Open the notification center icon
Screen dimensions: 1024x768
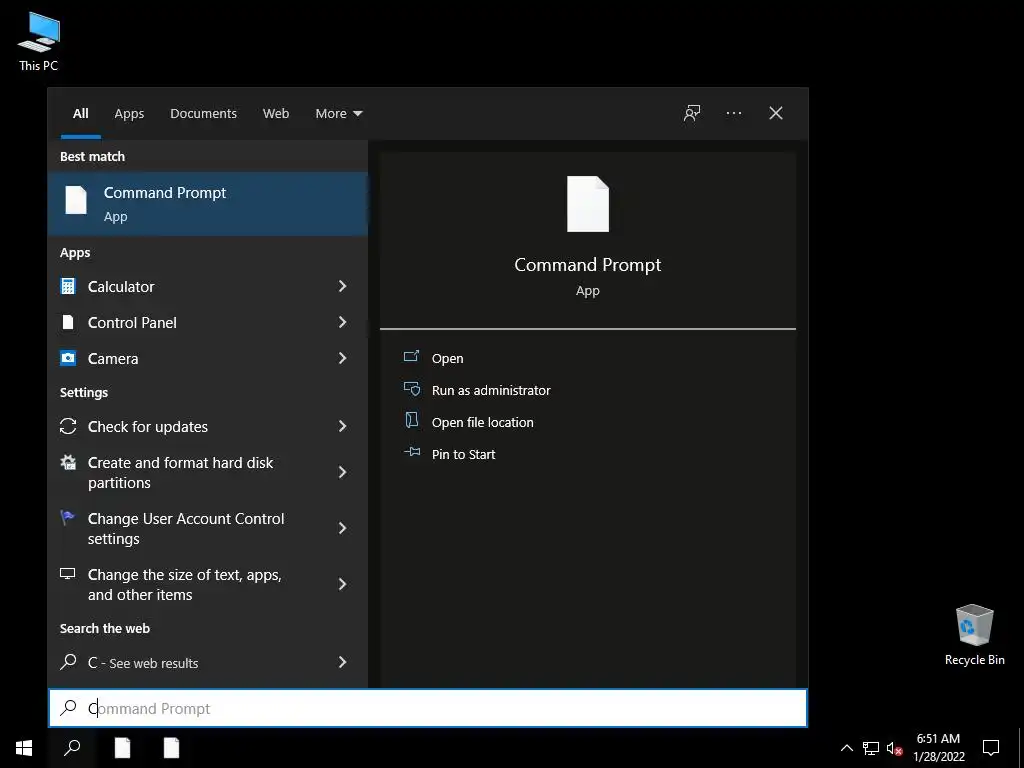[x=991, y=748]
